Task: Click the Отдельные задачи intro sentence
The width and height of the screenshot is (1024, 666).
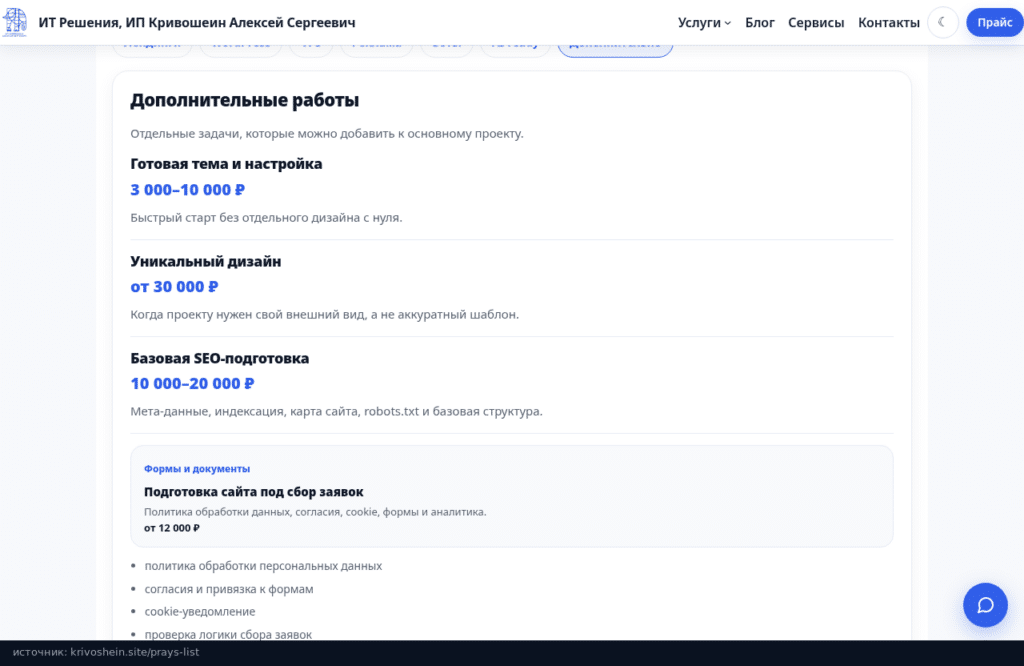Action: (327, 134)
